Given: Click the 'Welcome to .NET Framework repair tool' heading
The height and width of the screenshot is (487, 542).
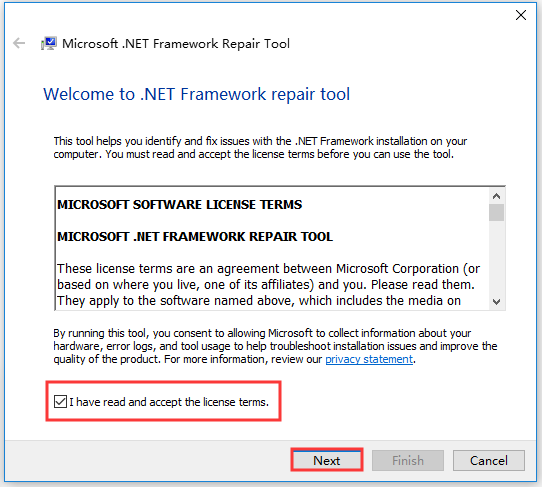Looking at the screenshot, I should click(196, 94).
